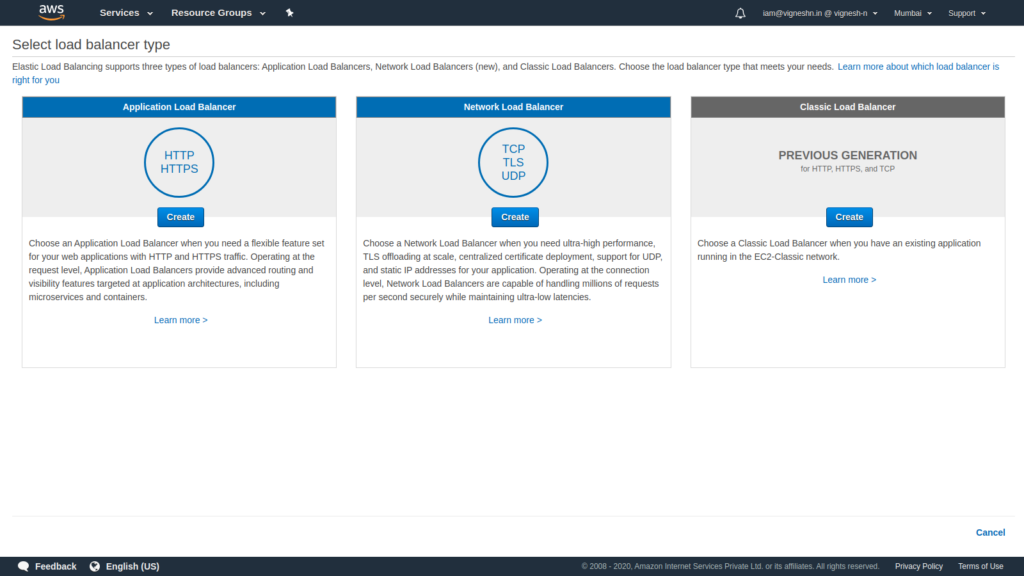The image size is (1024, 576).
Task: Click the 'Select load balancer type' heading
Action: (x=91, y=44)
